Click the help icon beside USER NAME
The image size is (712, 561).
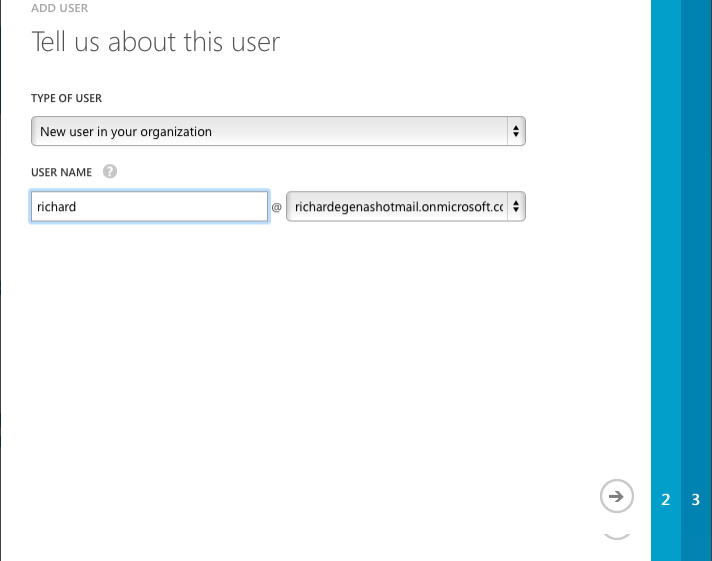[110, 172]
